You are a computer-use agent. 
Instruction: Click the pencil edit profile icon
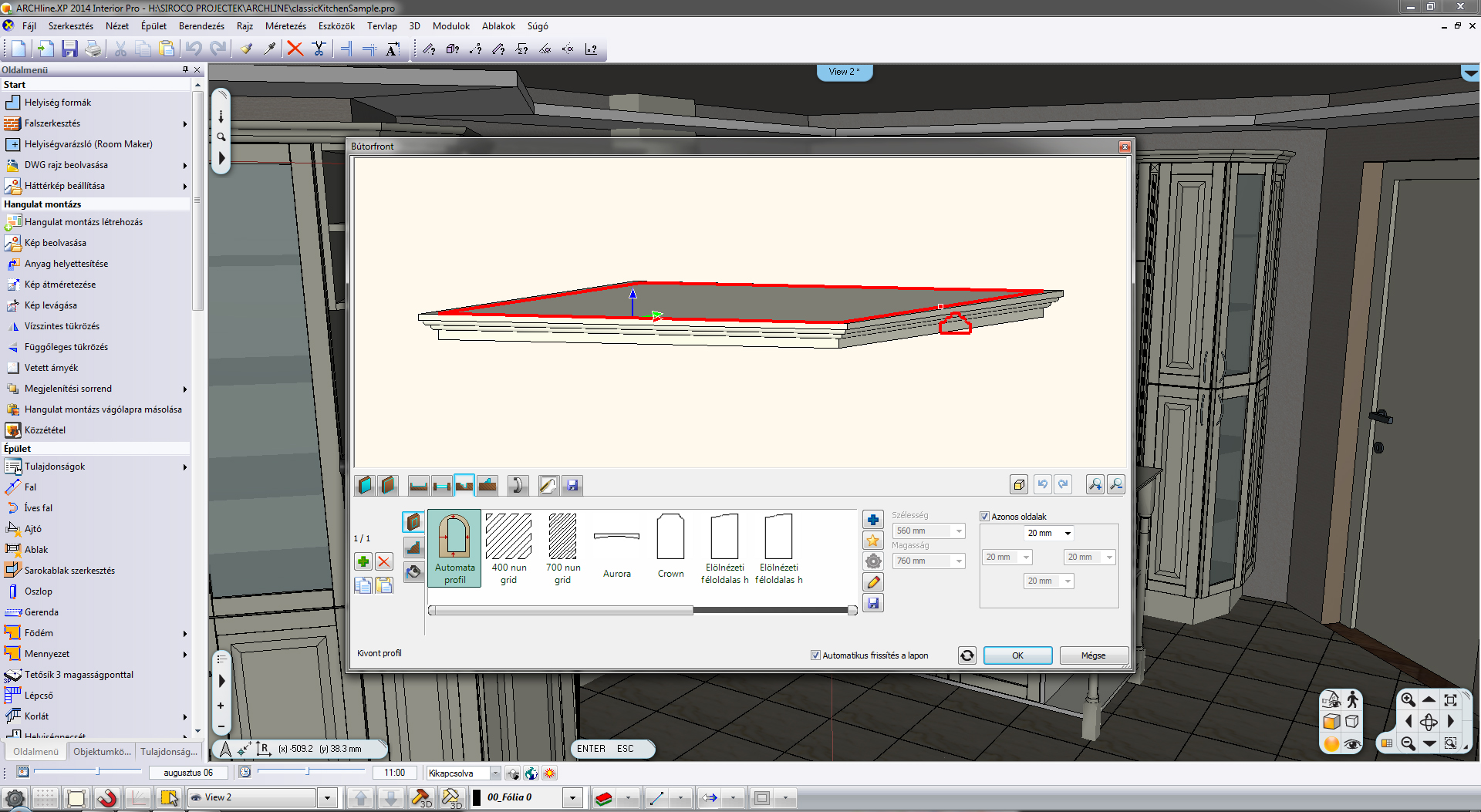pyautogui.click(x=873, y=582)
